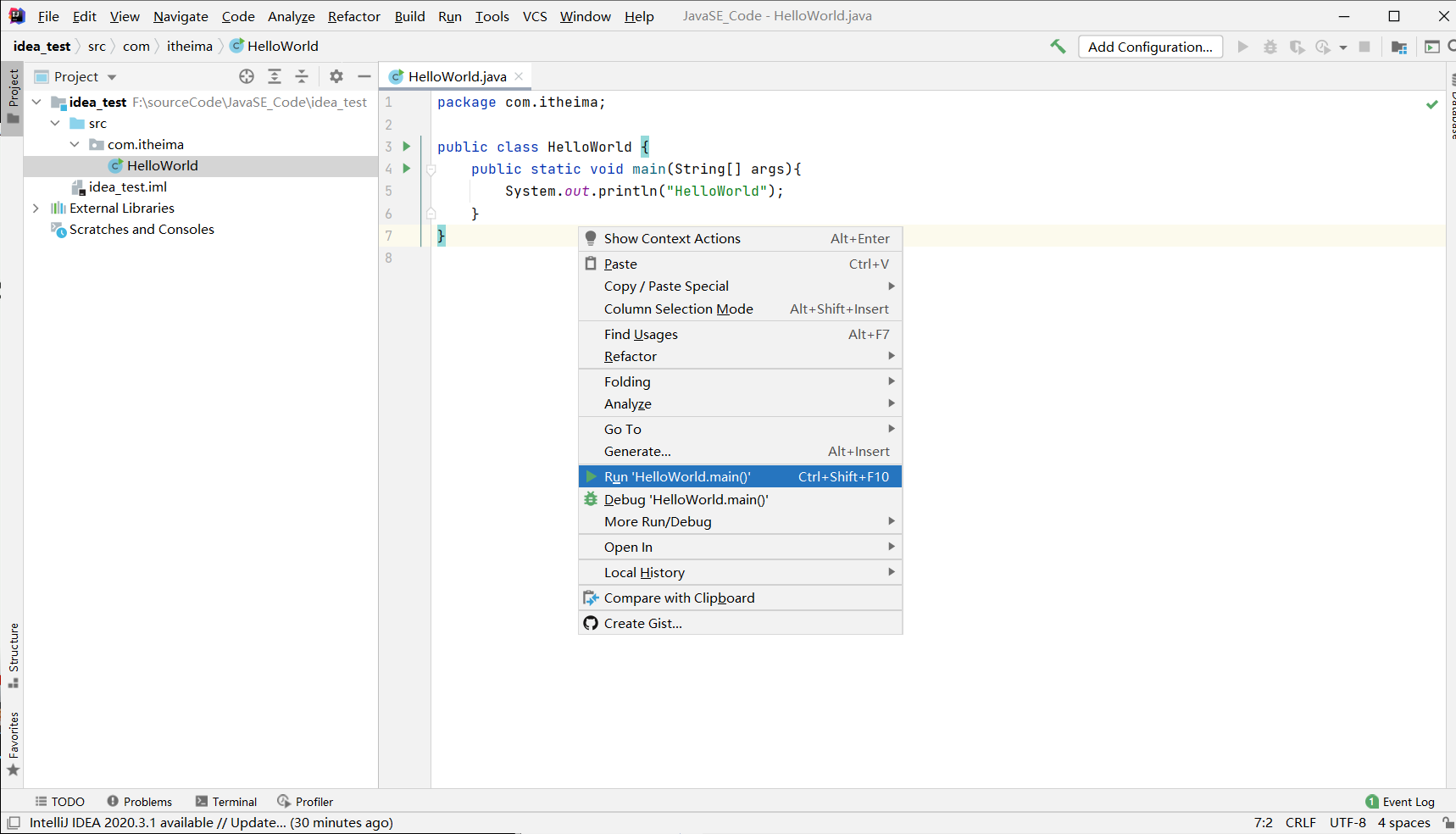The image size is (1456, 834).
Task: Select Scratches and Consoles in the tree
Action: coord(142,229)
